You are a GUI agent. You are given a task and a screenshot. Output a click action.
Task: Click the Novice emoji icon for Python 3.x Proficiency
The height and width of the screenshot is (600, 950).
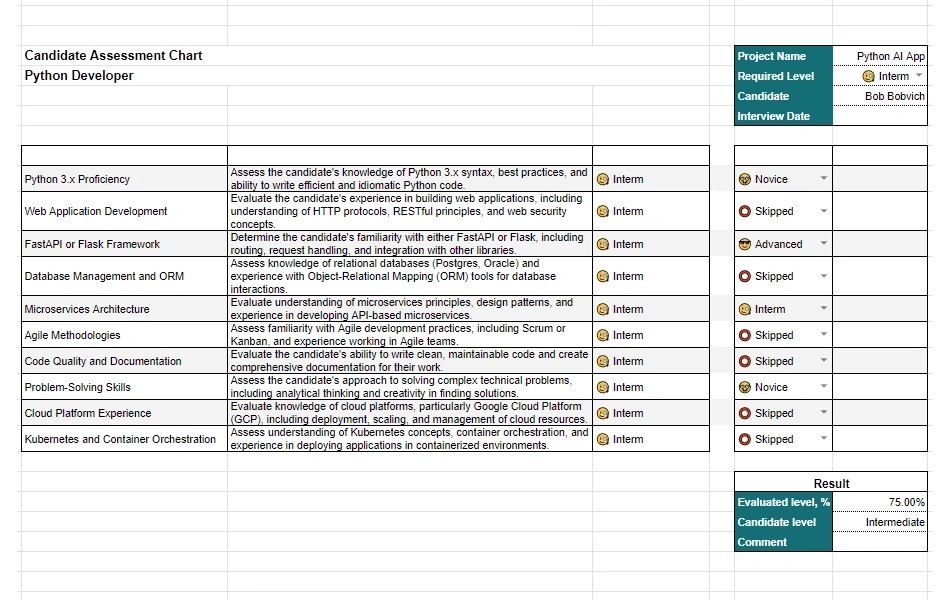(x=745, y=179)
